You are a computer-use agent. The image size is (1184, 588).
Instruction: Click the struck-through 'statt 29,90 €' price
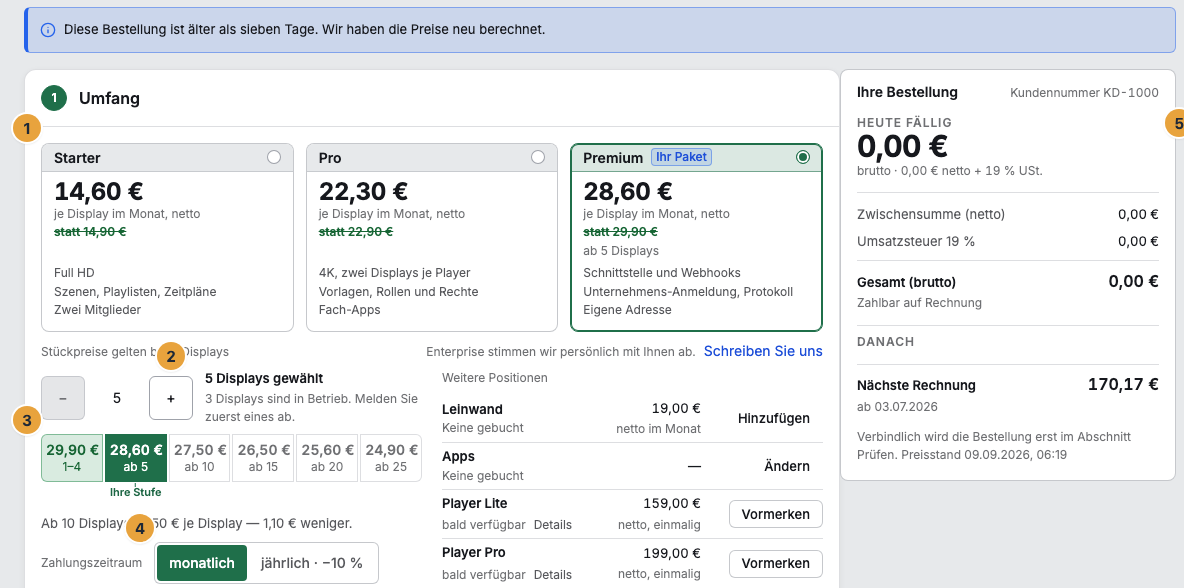[621, 232]
